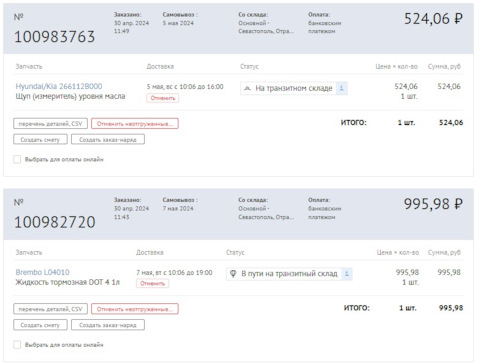Screen dimensions: 480x364
Task: Open 'В пути на транзитный склад' status box
Action: 289,274
